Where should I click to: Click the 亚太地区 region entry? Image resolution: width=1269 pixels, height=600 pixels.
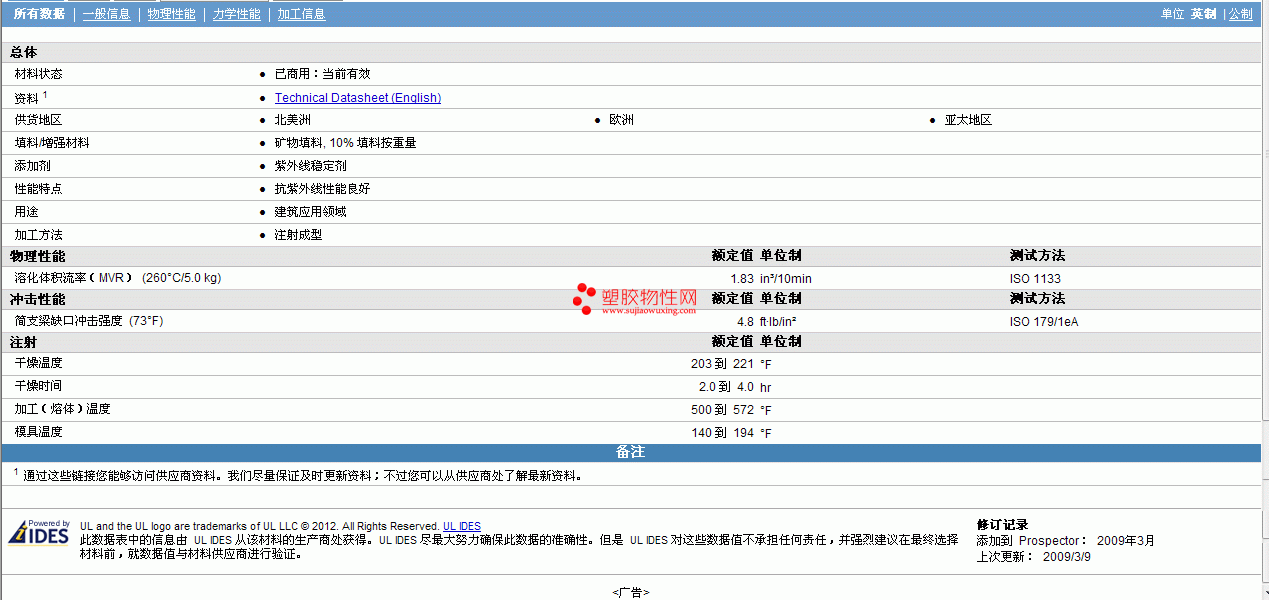(x=968, y=120)
